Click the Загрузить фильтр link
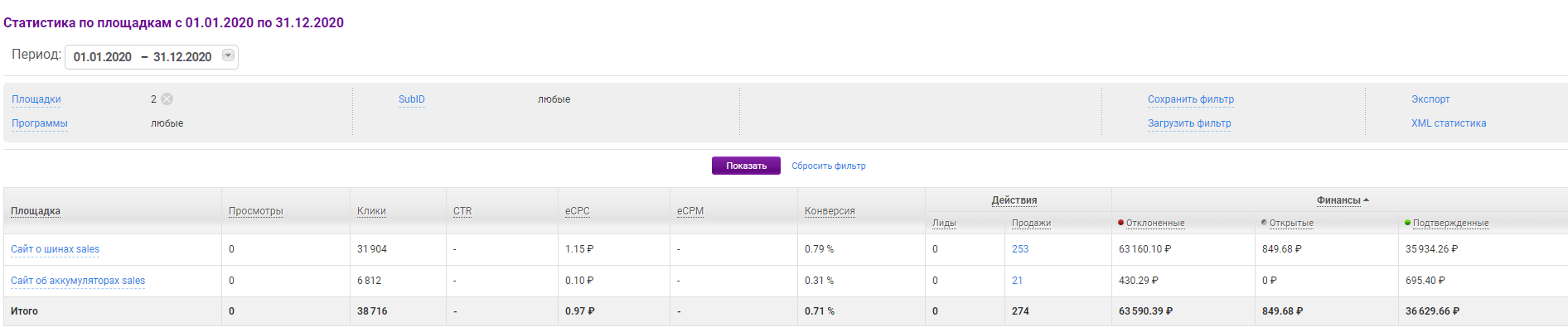The image size is (1568, 332). (1188, 123)
